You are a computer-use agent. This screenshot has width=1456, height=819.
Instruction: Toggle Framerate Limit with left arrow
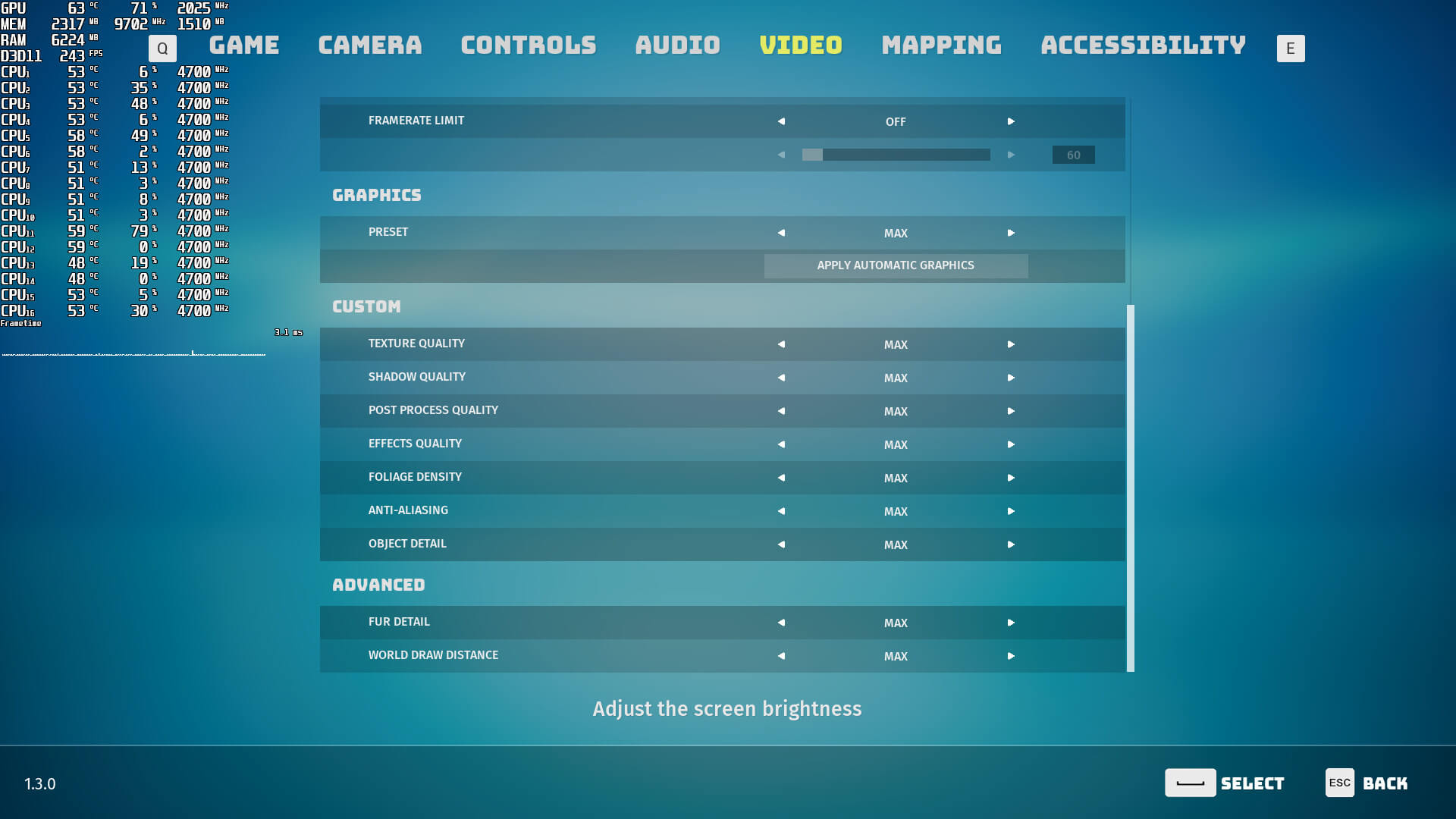pos(781,121)
